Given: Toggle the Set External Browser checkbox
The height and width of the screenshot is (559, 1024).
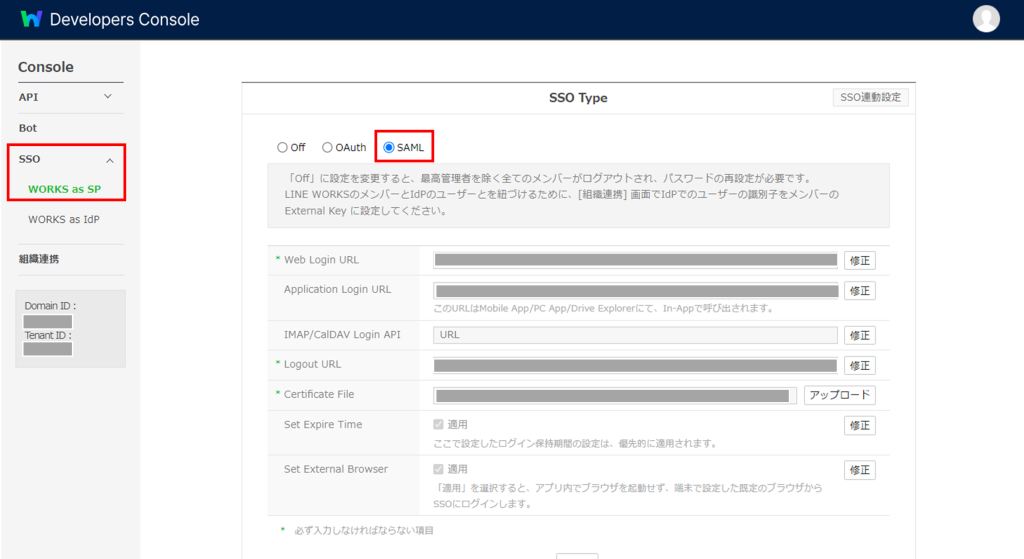Looking at the screenshot, I should coord(439,469).
